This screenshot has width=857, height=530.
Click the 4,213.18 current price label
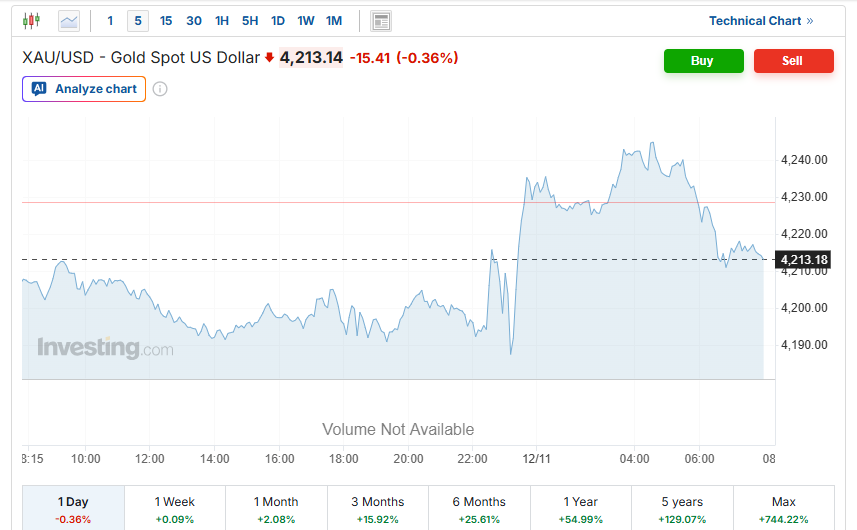tap(802, 260)
